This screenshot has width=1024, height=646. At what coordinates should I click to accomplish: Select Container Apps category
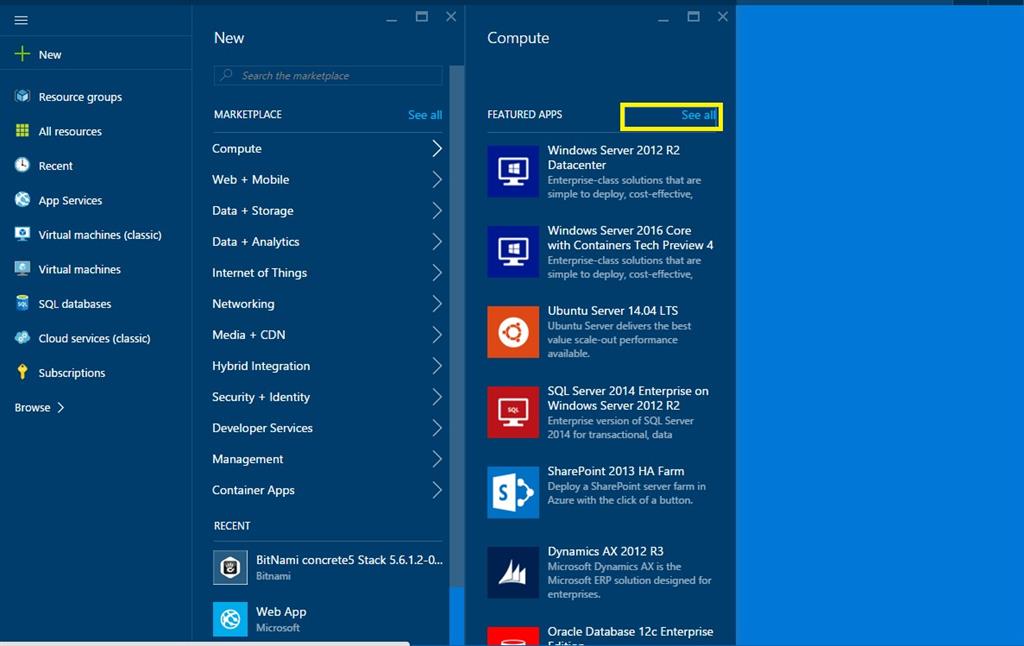(x=327, y=490)
